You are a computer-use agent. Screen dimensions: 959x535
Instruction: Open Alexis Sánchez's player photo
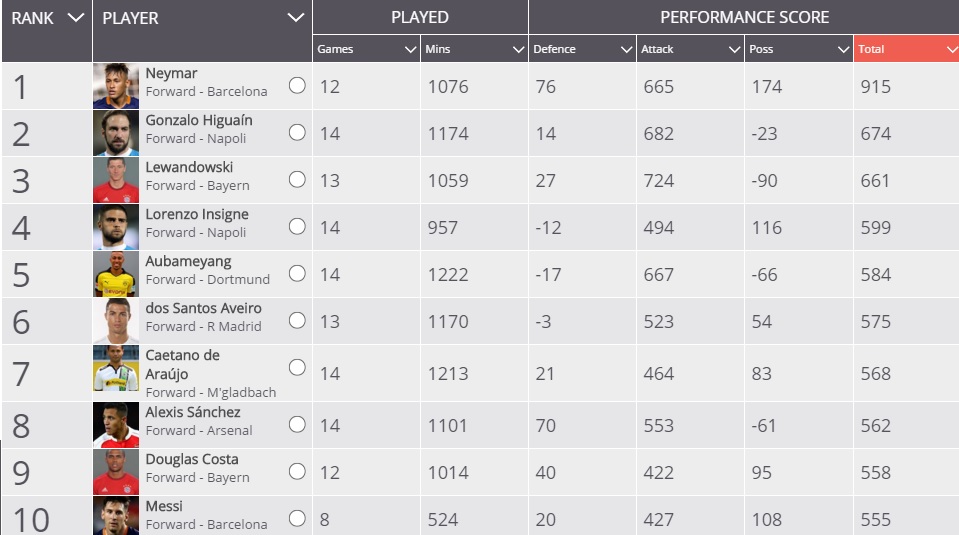coord(116,425)
